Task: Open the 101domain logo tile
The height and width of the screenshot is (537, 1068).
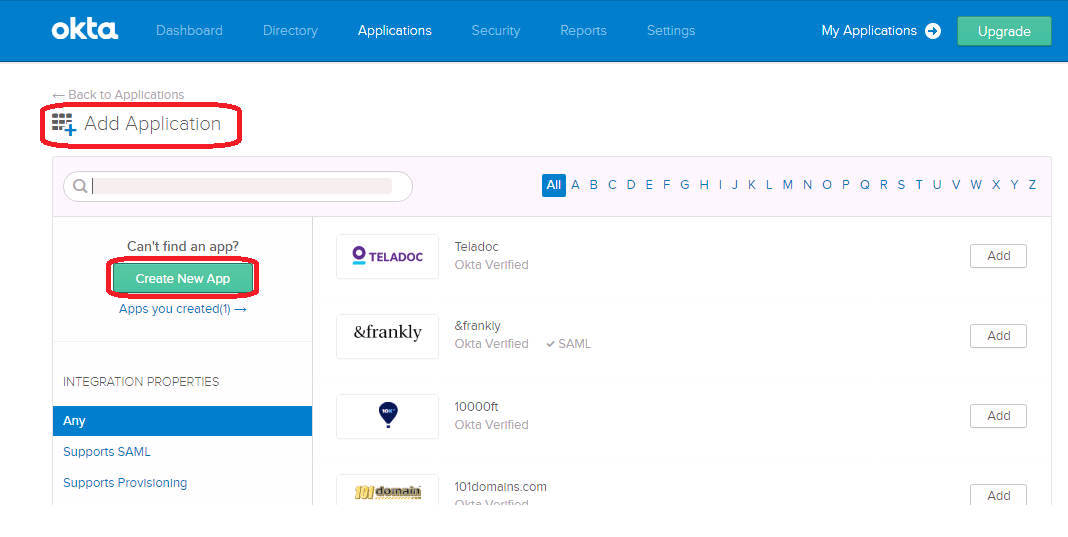Action: coord(388,491)
